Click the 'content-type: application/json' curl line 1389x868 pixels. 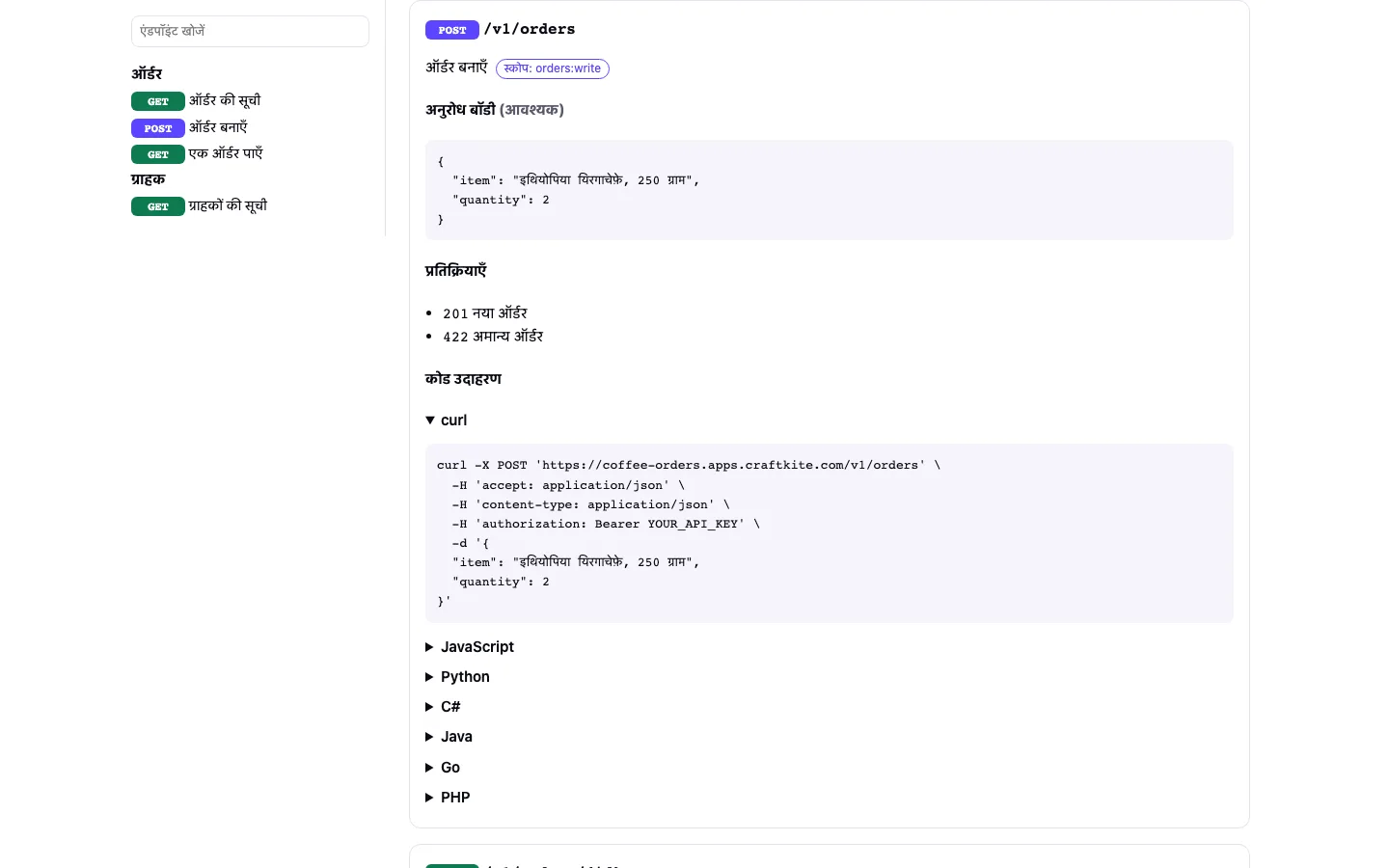click(590, 504)
